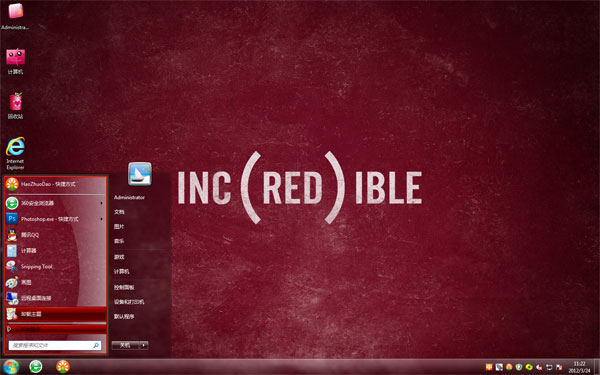Launch Snipping Tool from Start menu
600x375 pixels.
[55, 266]
